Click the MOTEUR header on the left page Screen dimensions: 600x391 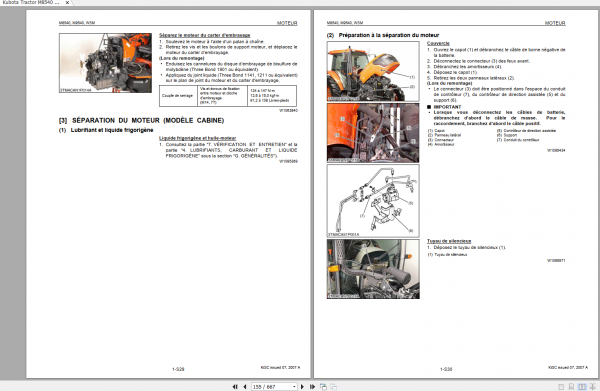click(x=287, y=23)
